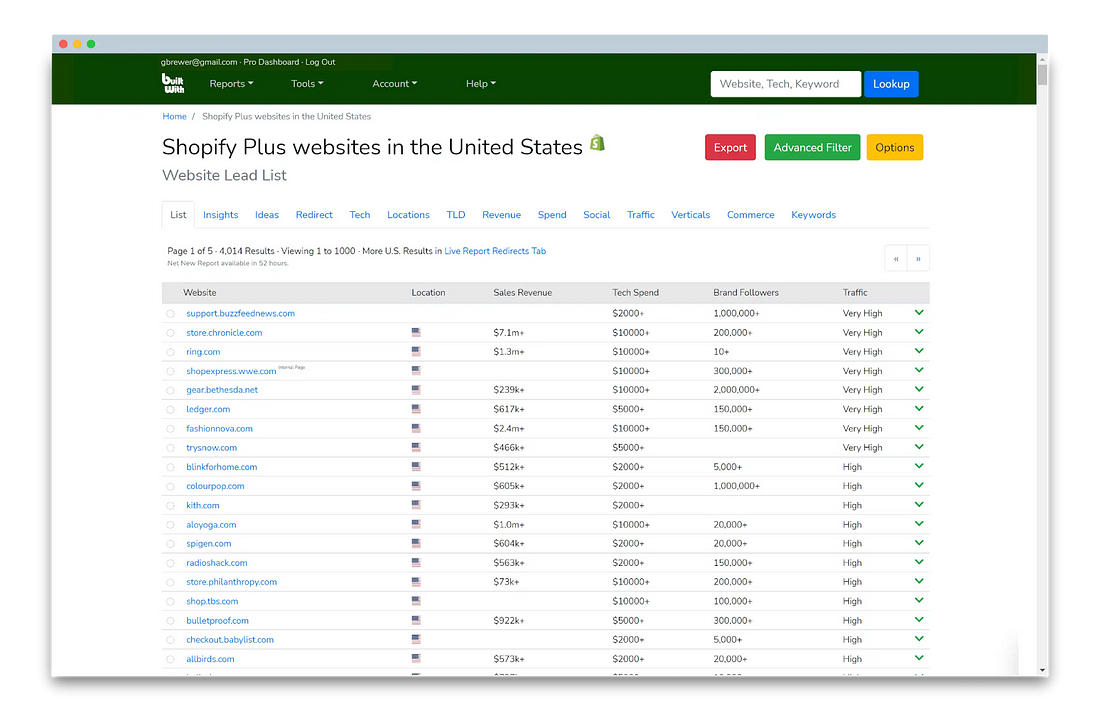Click US flag icon for store.chronicle.com
The image size is (1100, 711).
click(x=416, y=332)
